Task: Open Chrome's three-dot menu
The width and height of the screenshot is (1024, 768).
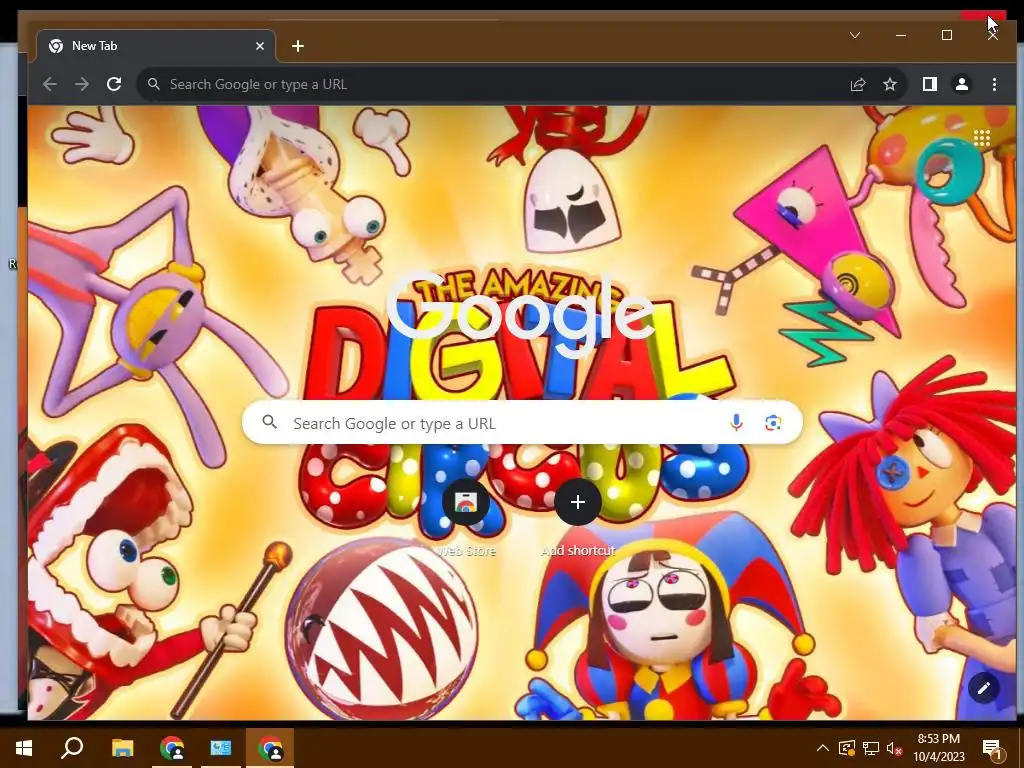Action: coord(994,84)
